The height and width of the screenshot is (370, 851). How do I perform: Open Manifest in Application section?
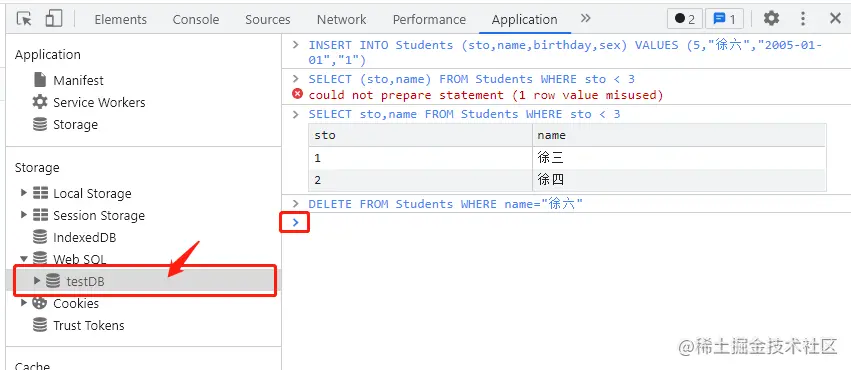click(x=78, y=80)
